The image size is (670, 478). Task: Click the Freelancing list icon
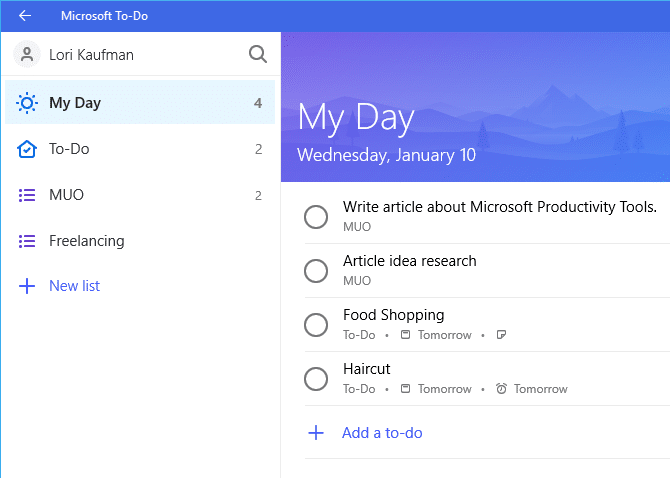[26, 241]
